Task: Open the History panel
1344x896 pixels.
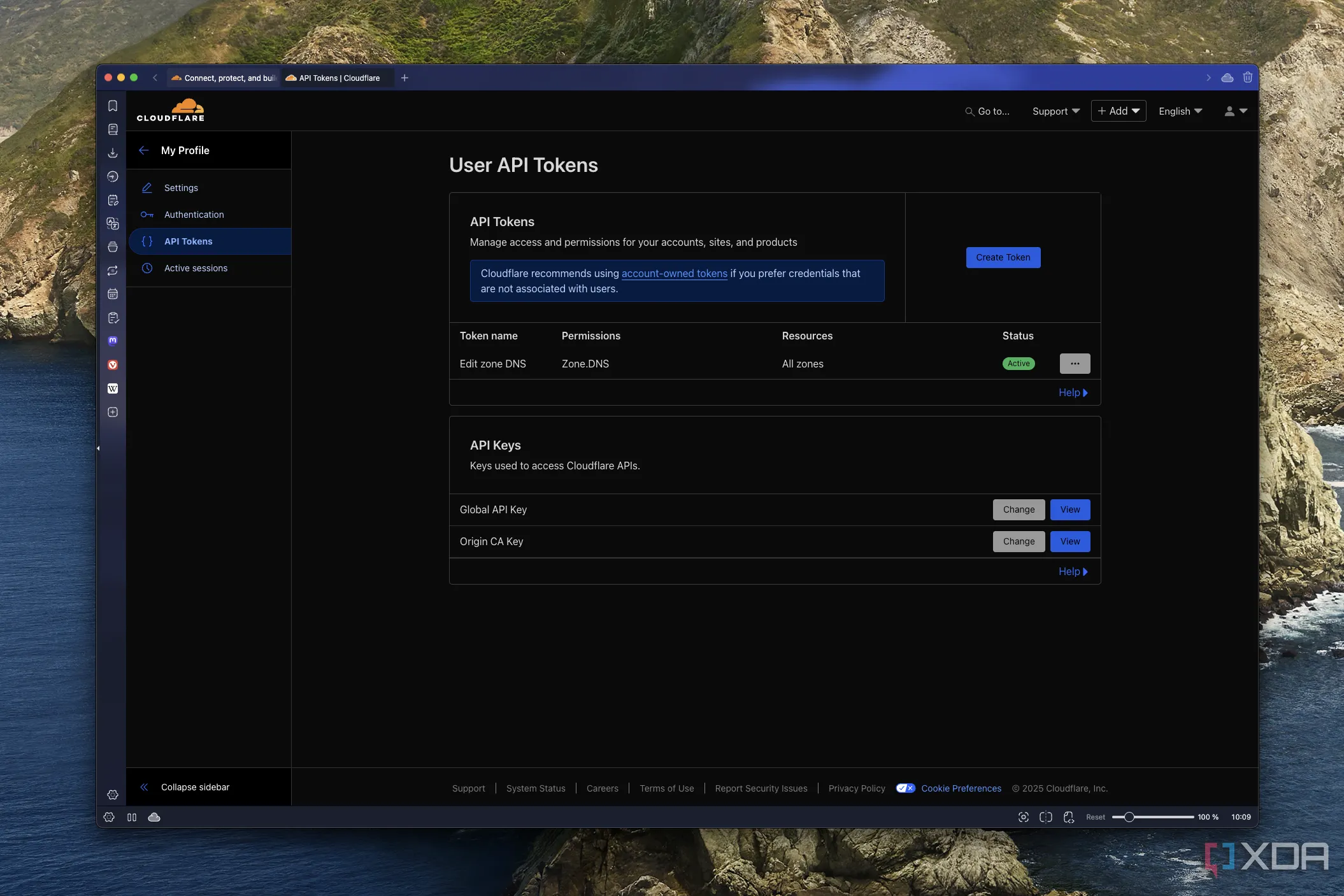Action: click(x=113, y=176)
